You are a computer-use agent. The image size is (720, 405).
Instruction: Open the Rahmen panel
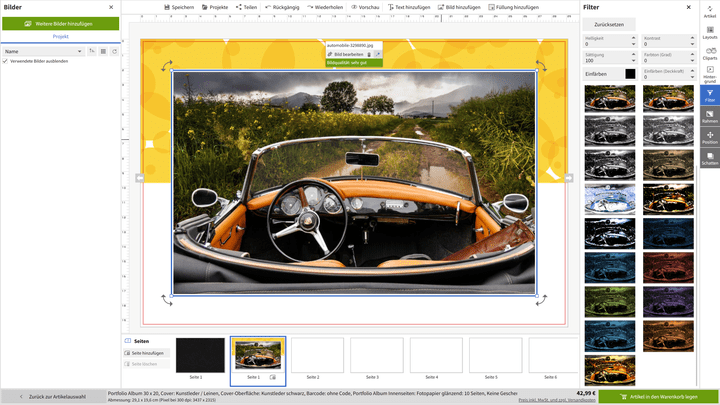709,117
